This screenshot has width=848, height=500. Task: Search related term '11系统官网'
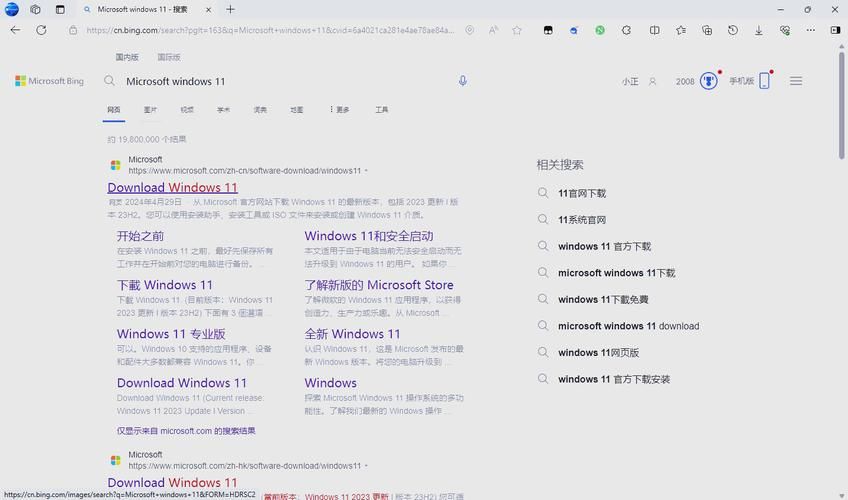(582, 220)
